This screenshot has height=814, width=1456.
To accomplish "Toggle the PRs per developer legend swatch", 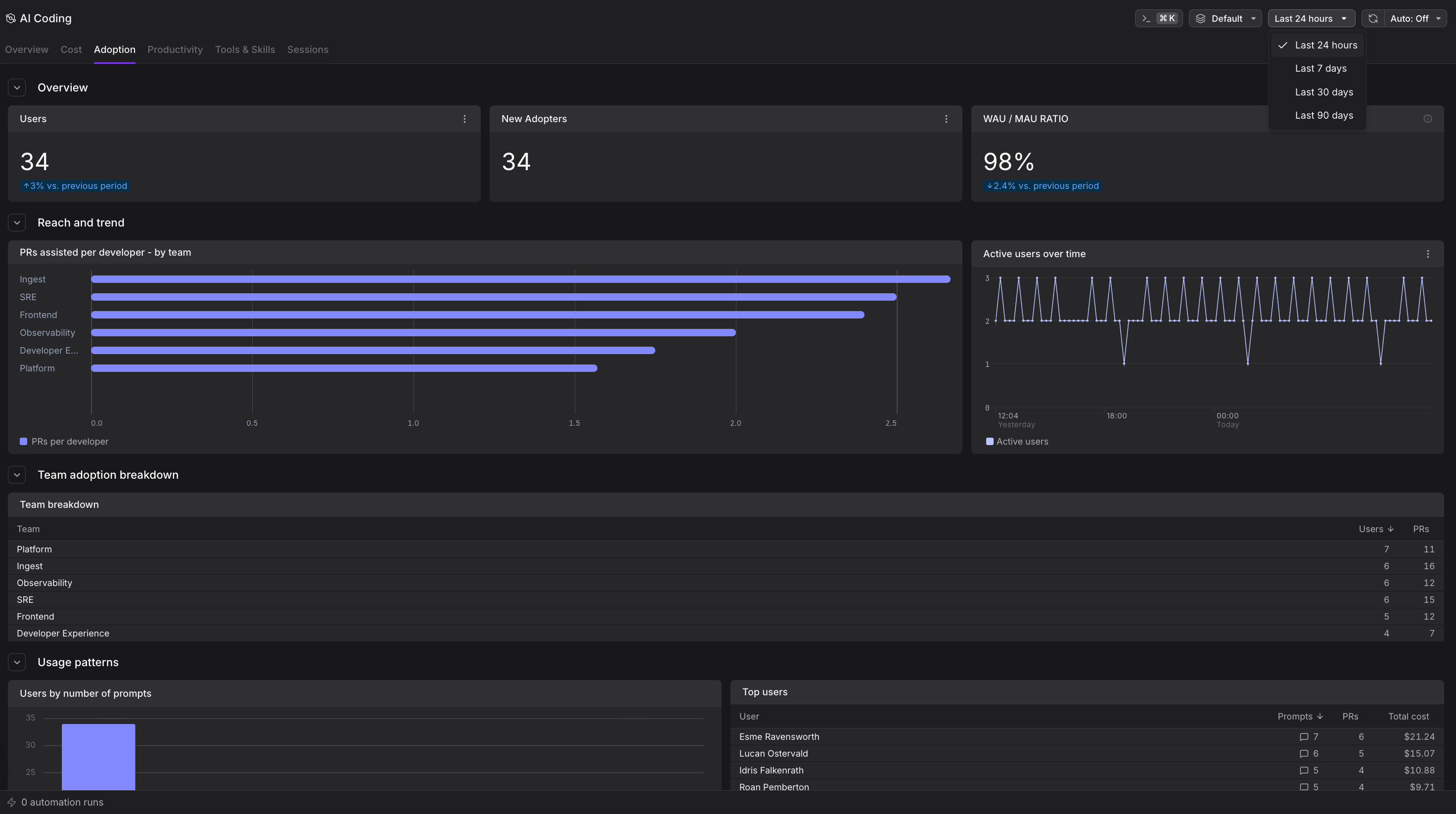I will tap(23, 442).
